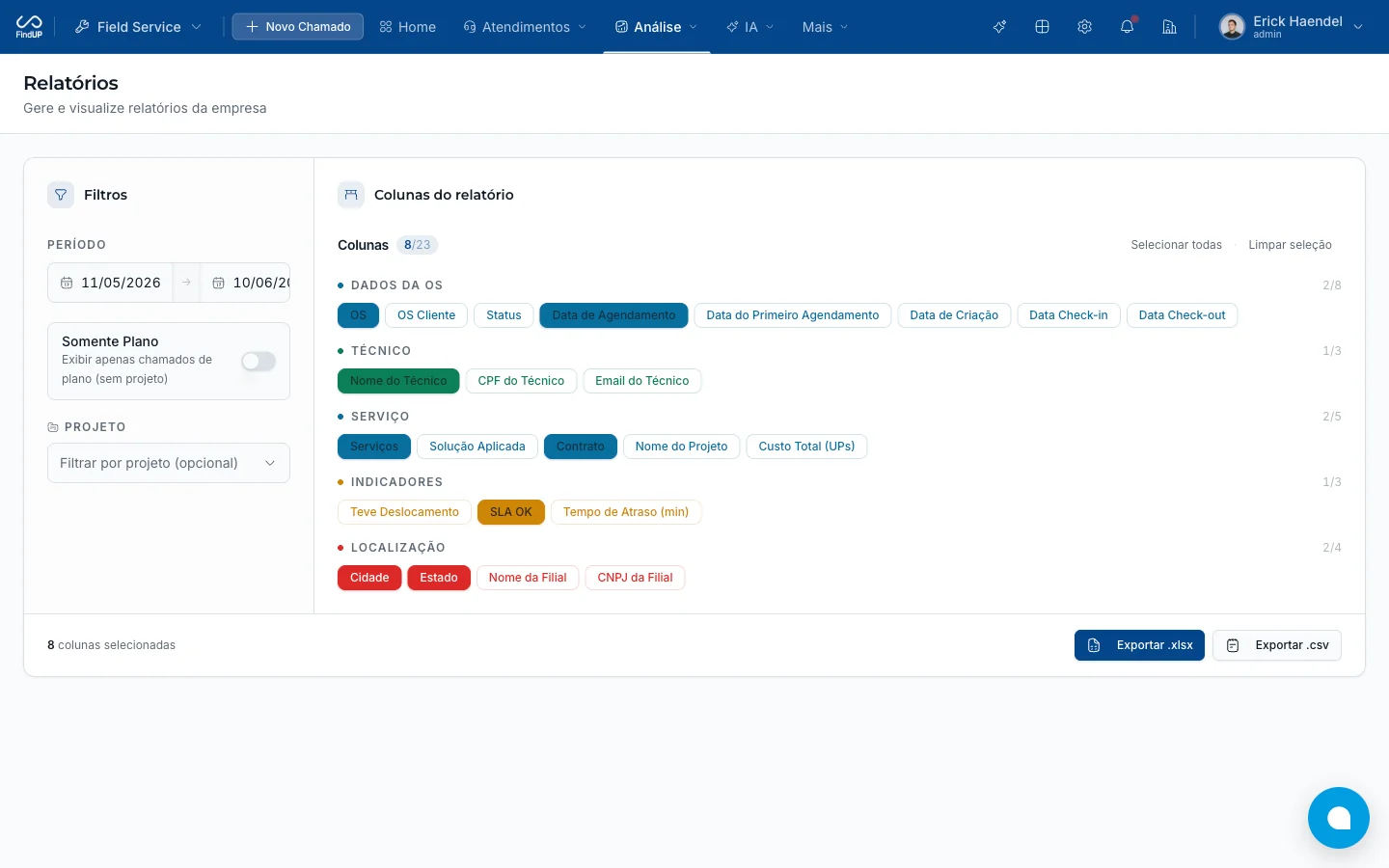Go to the Home tab

point(408,27)
